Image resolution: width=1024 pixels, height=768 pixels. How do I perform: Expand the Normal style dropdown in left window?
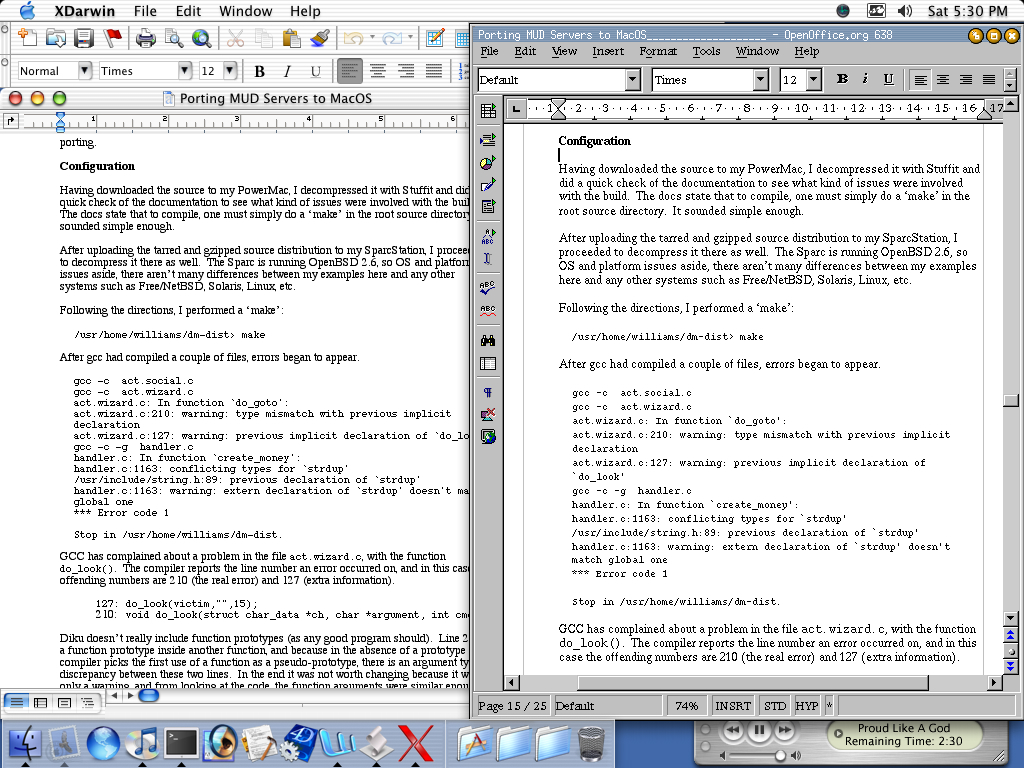(x=83, y=71)
